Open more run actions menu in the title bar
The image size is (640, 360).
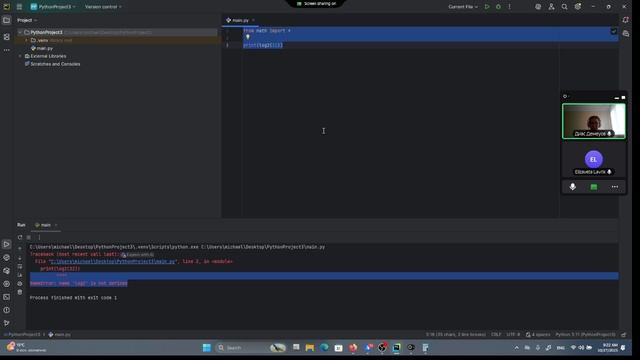509,7
